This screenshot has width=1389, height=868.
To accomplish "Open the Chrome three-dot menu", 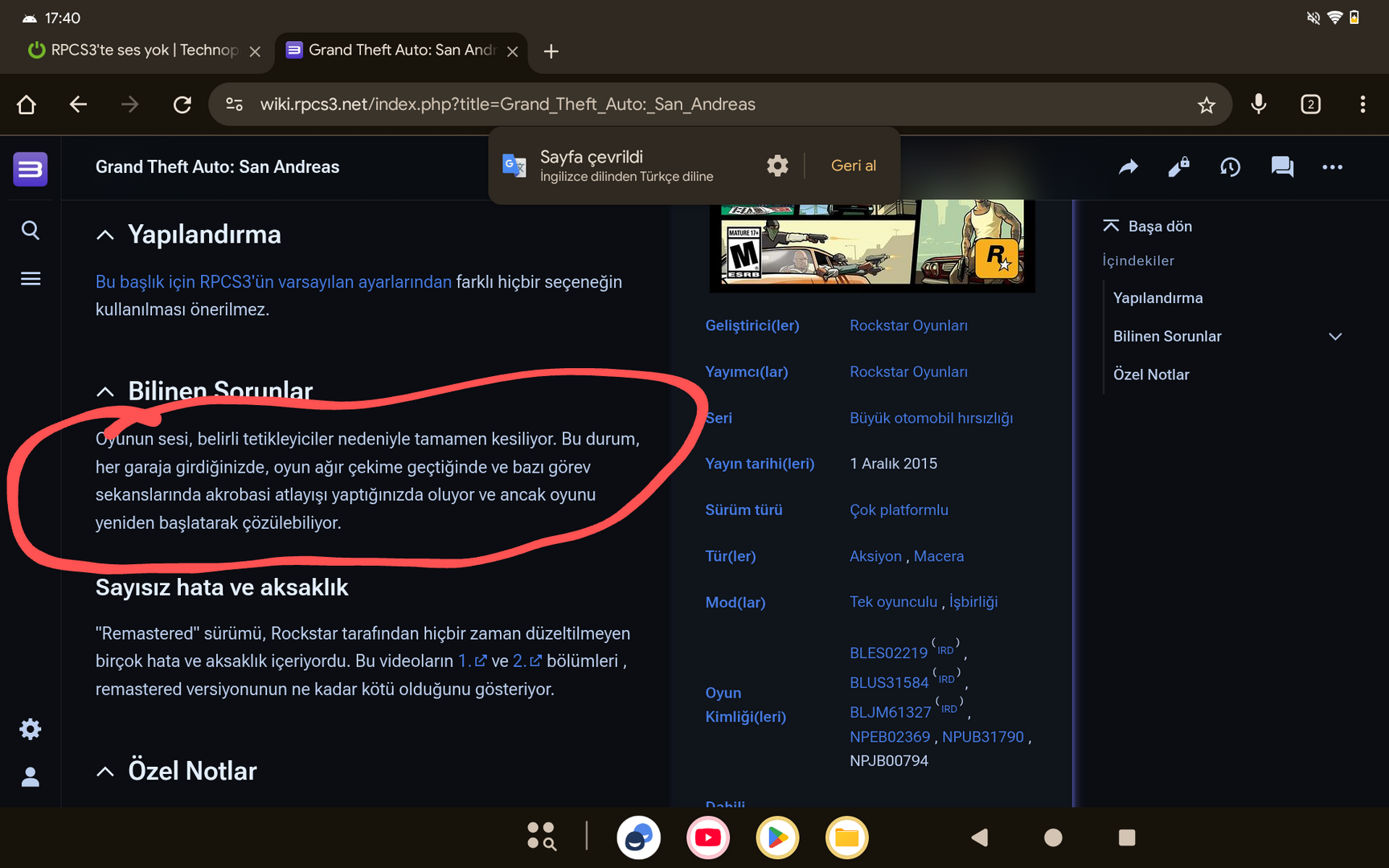I will point(1362,104).
